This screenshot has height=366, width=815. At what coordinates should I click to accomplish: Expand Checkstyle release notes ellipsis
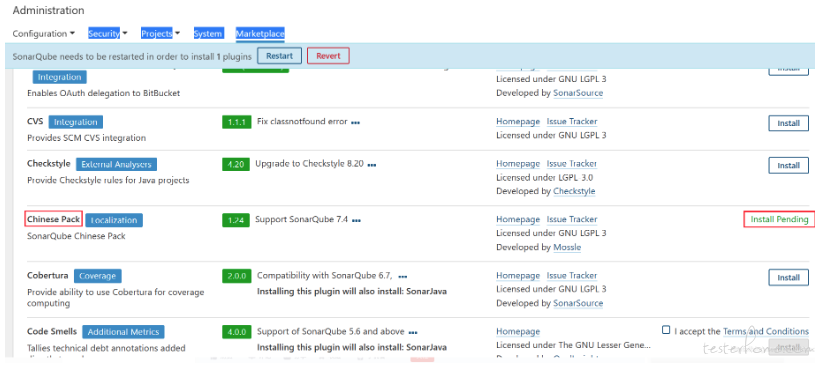372,165
